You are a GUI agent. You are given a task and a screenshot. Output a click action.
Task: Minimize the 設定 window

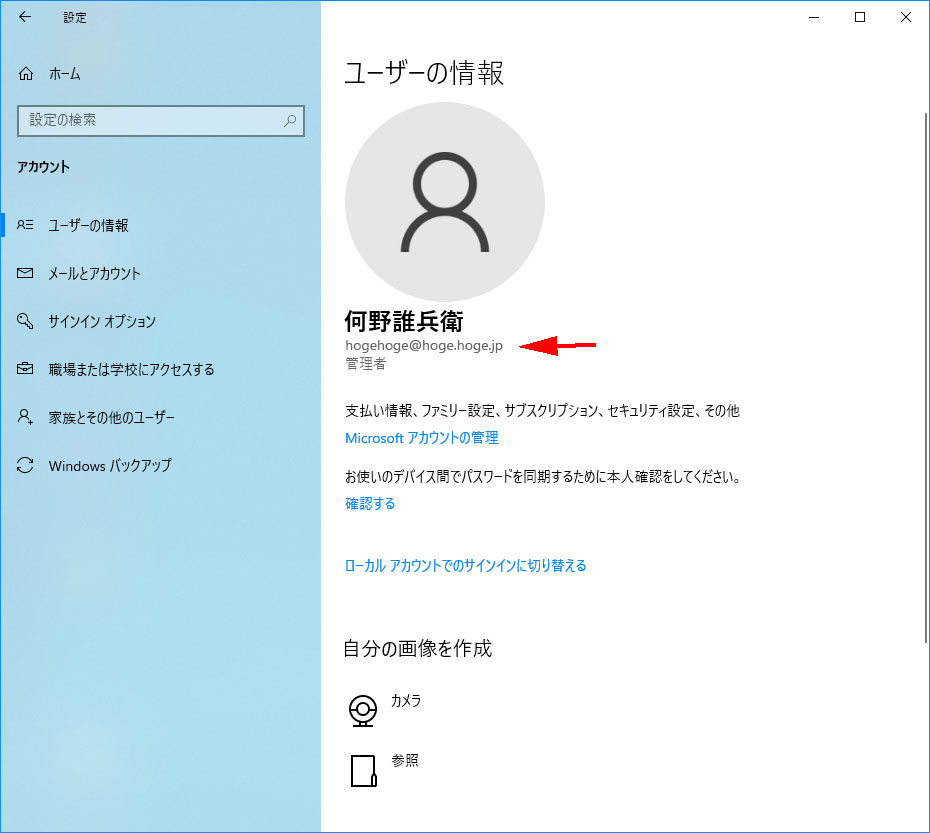(x=813, y=17)
